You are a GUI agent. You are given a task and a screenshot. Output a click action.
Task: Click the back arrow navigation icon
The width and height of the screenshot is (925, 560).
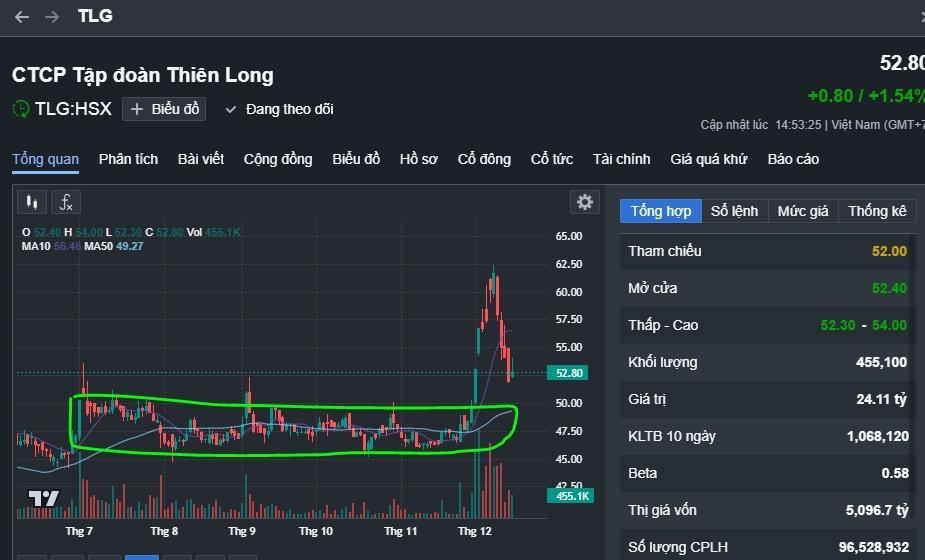click(22, 17)
